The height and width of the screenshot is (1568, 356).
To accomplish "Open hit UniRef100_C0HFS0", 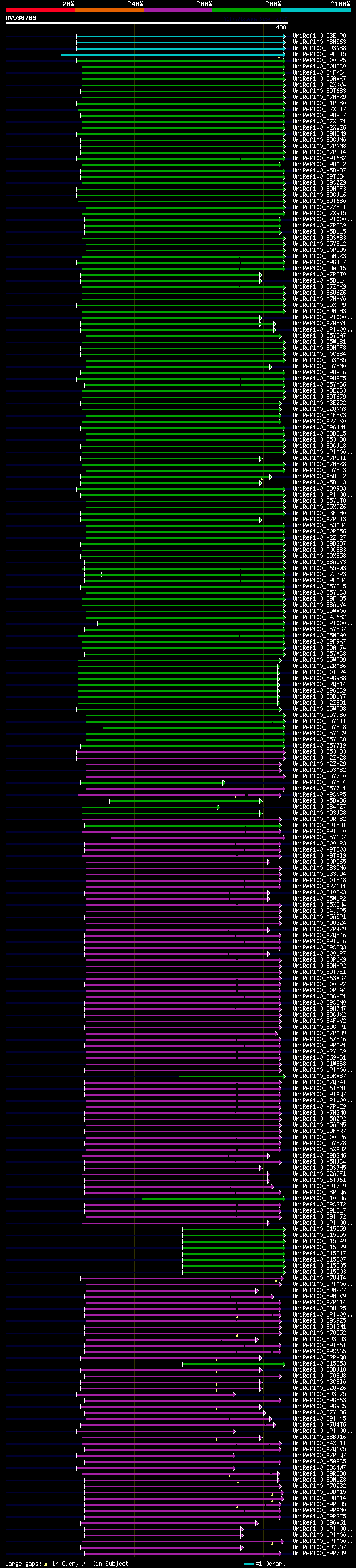I will point(319,66).
